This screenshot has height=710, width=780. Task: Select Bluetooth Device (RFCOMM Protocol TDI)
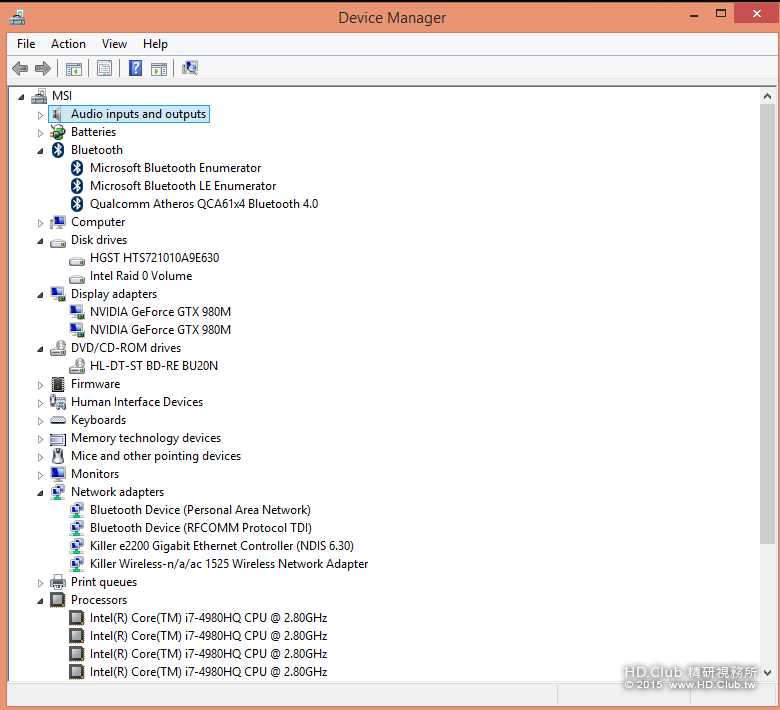tap(201, 528)
